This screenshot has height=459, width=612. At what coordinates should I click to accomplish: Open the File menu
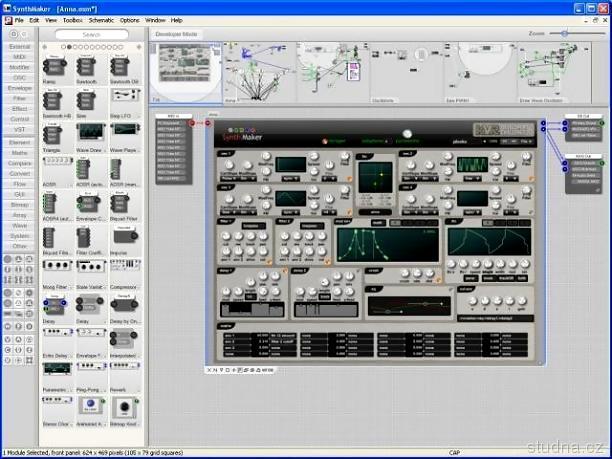coord(19,20)
